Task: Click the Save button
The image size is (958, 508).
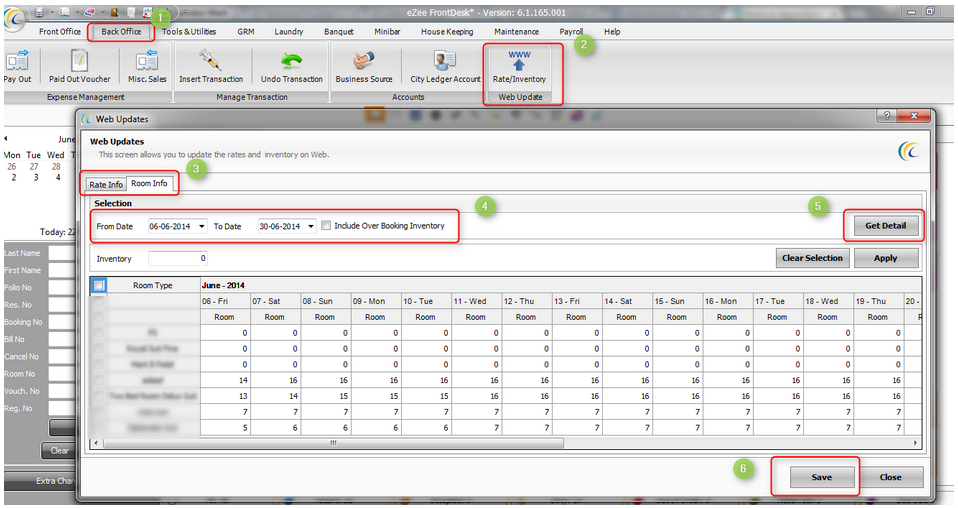Action: coord(821,477)
